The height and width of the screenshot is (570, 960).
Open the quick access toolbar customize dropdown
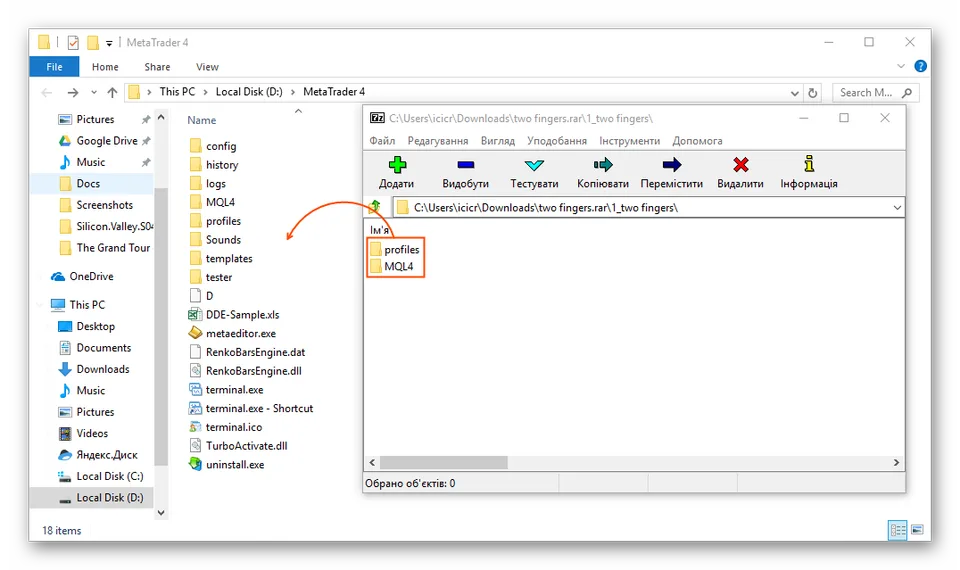coord(109,43)
